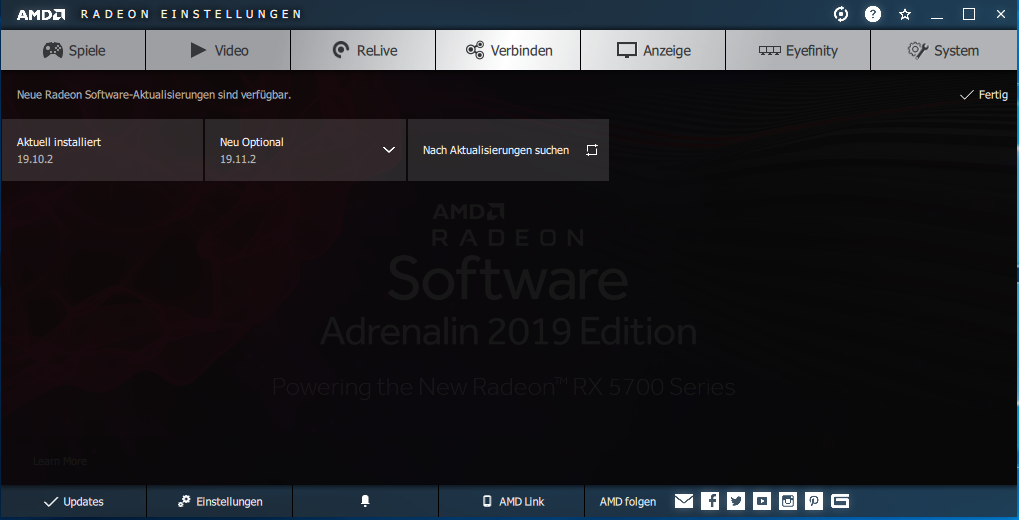This screenshot has height=520, width=1019.
Task: Click the Radeon update notification icon in title bar
Action: coord(841,14)
